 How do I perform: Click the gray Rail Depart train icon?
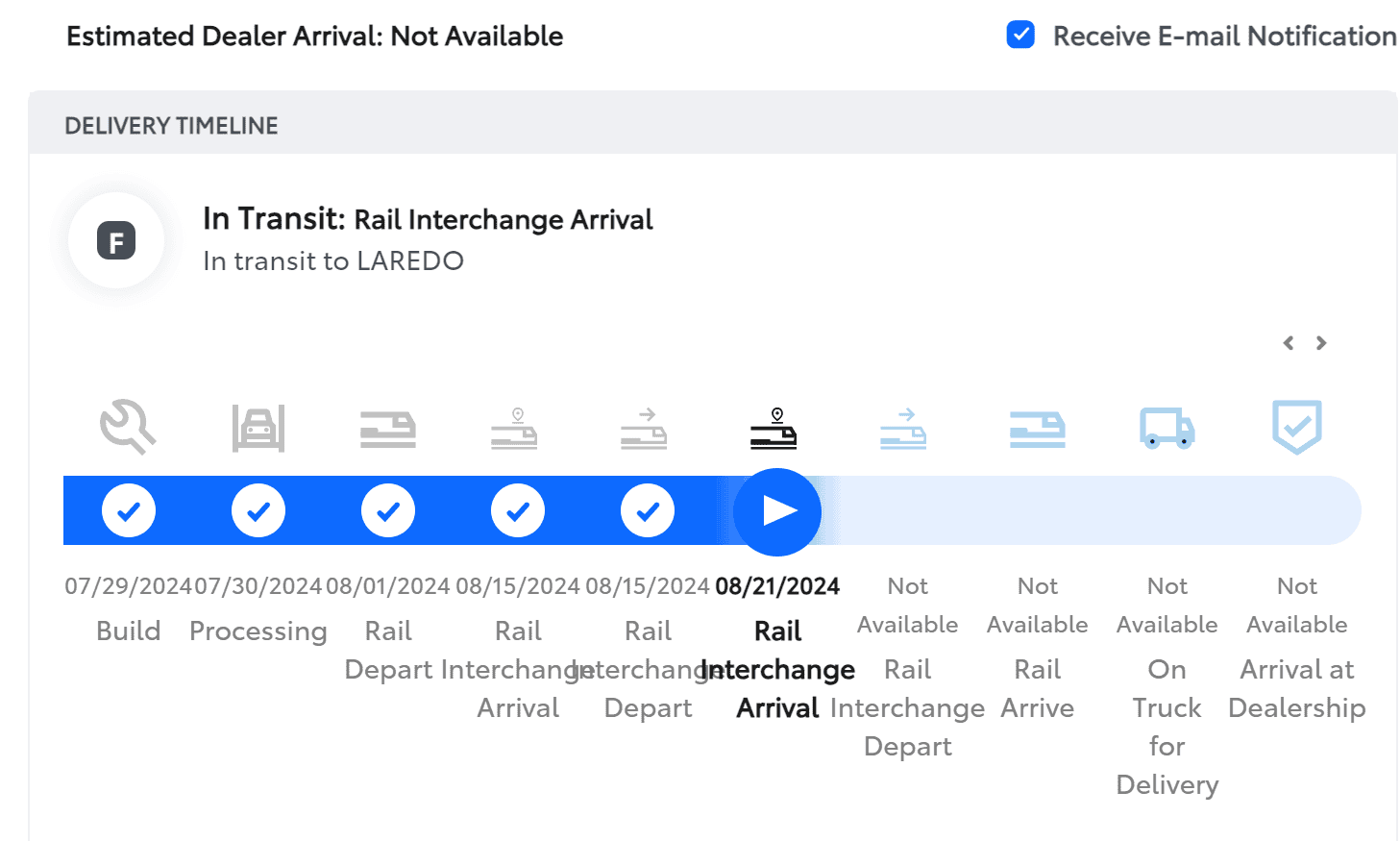[388, 429]
